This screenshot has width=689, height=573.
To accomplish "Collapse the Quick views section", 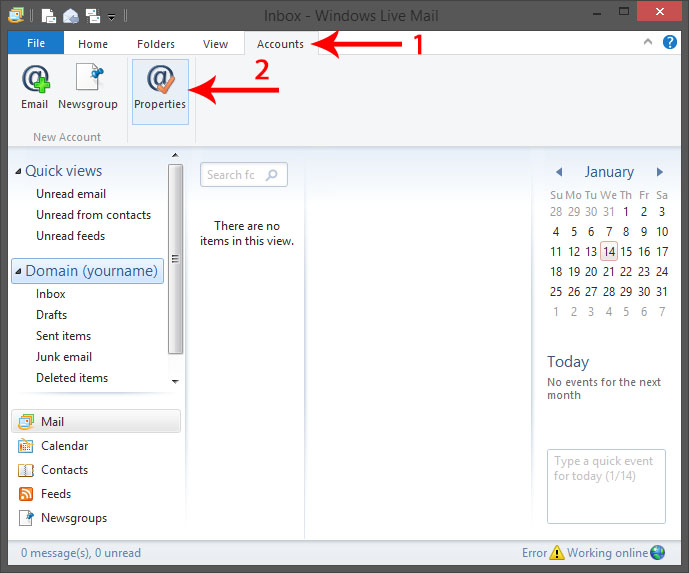I will pyautogui.click(x=18, y=171).
